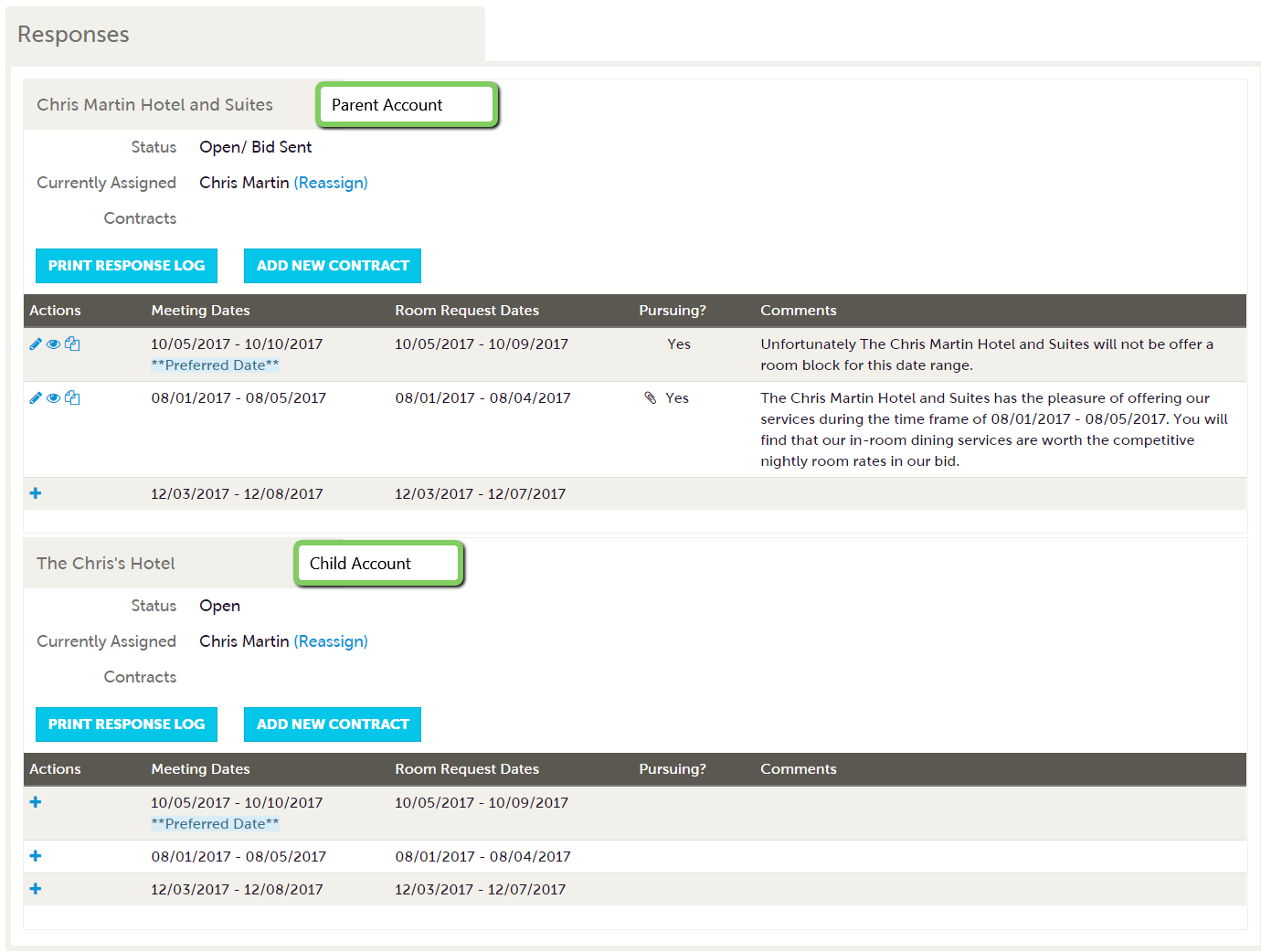Click Open/ Bid Sent status value
The image size is (1261, 952).
(x=256, y=147)
